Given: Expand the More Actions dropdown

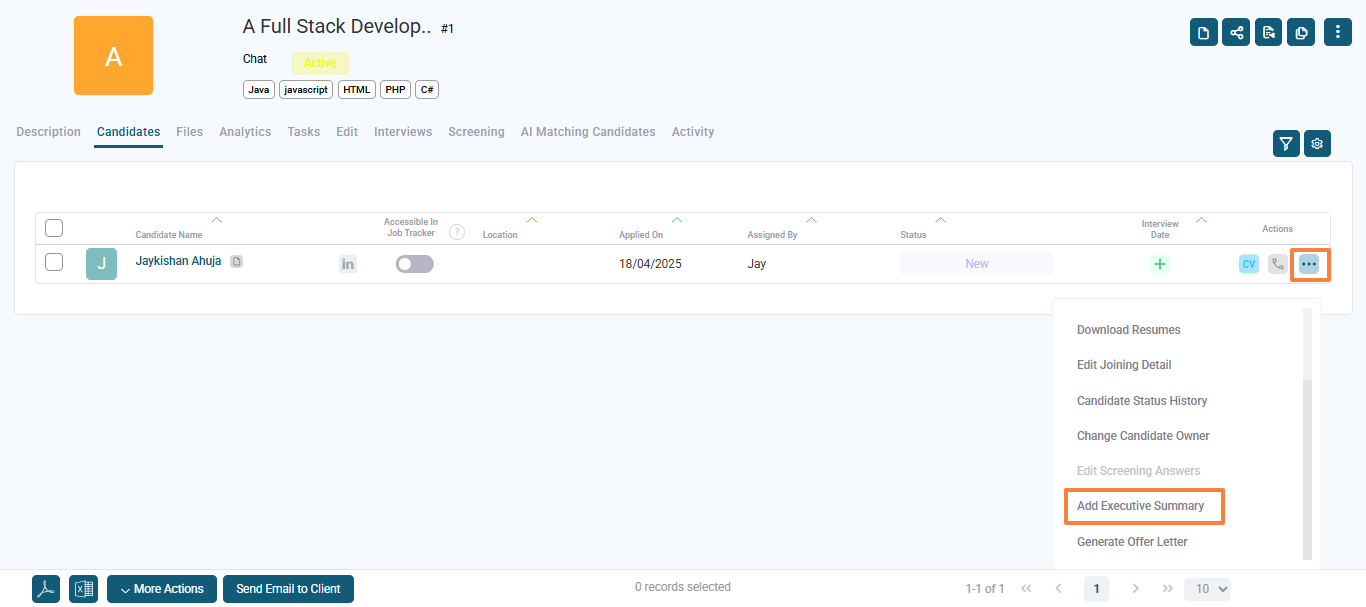Looking at the screenshot, I should point(162,589).
